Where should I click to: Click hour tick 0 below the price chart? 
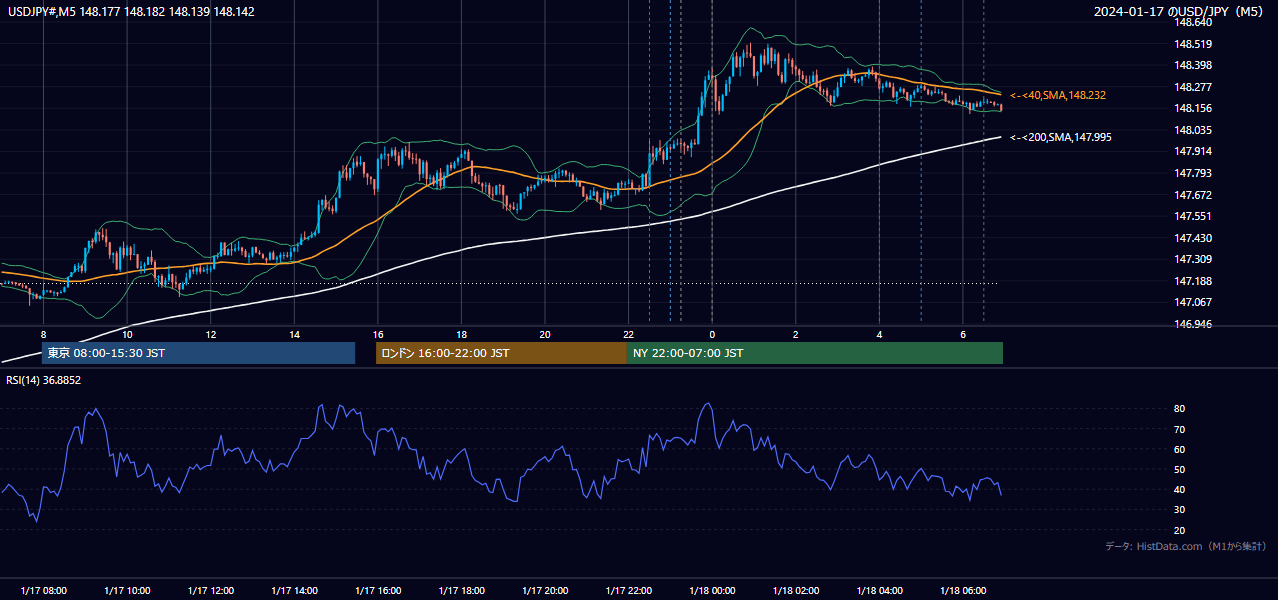click(x=712, y=334)
